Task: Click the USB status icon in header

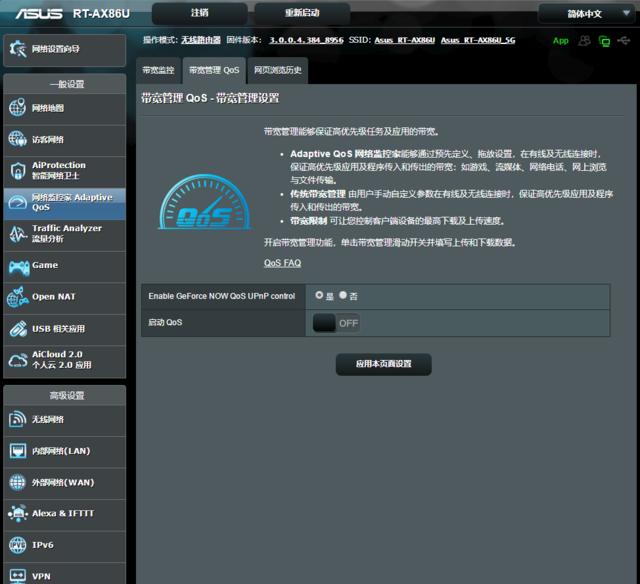Action: tap(624, 40)
